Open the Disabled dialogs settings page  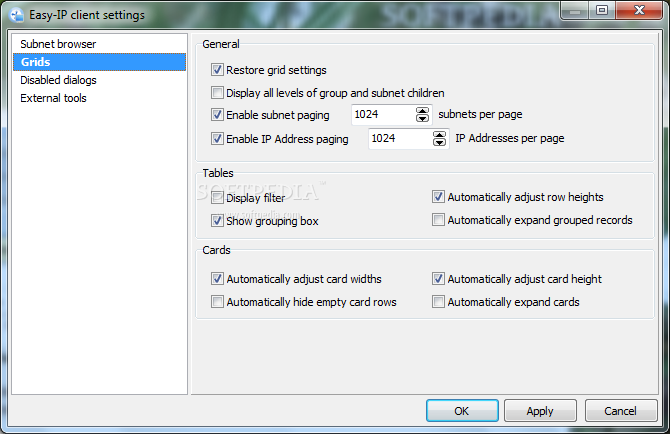[99, 80]
